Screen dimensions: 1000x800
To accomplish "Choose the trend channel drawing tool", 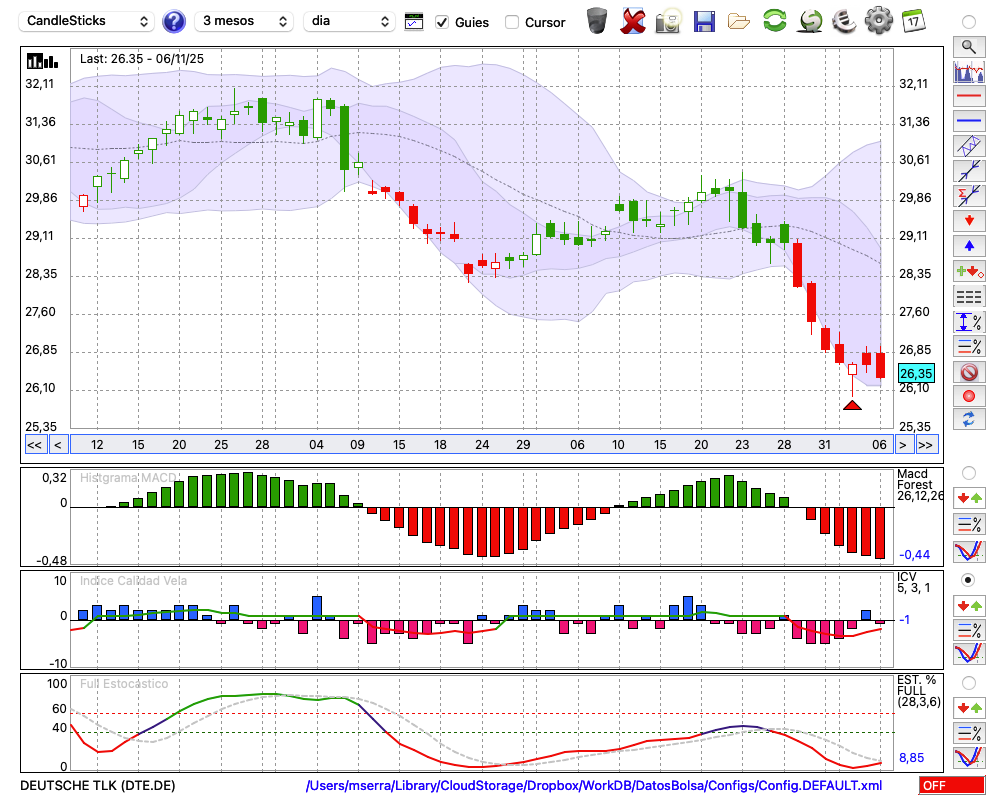I will click(x=968, y=146).
